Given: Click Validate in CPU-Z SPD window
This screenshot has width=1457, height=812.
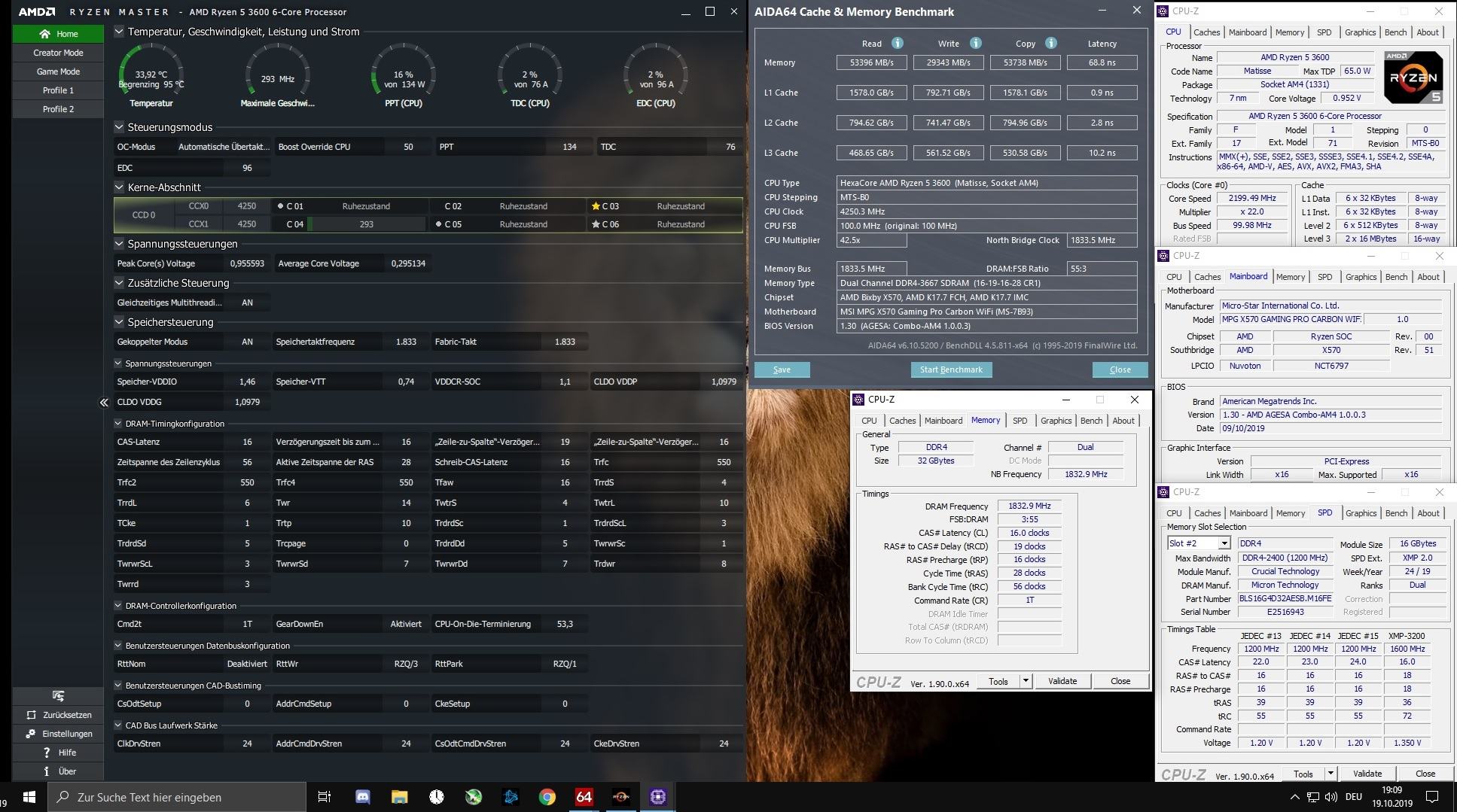Looking at the screenshot, I should (1367, 774).
